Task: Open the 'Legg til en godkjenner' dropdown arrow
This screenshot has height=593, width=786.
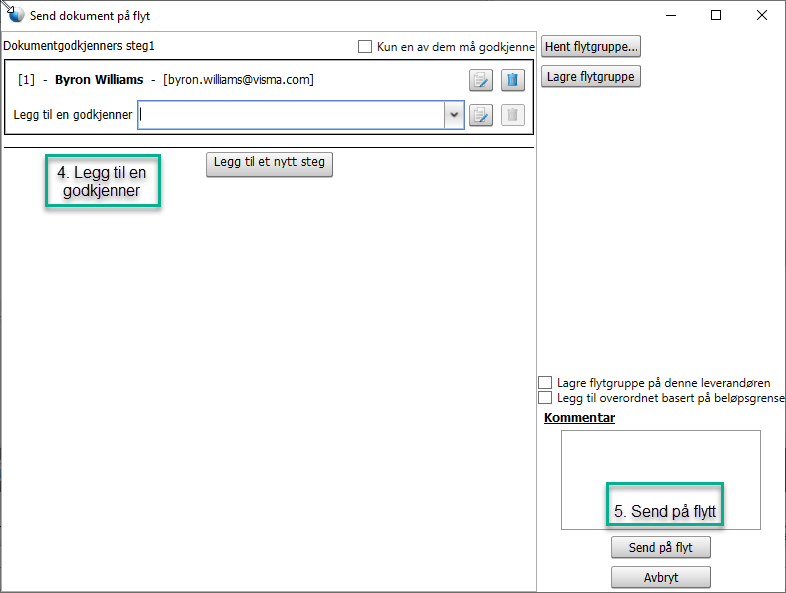Action: 454,115
